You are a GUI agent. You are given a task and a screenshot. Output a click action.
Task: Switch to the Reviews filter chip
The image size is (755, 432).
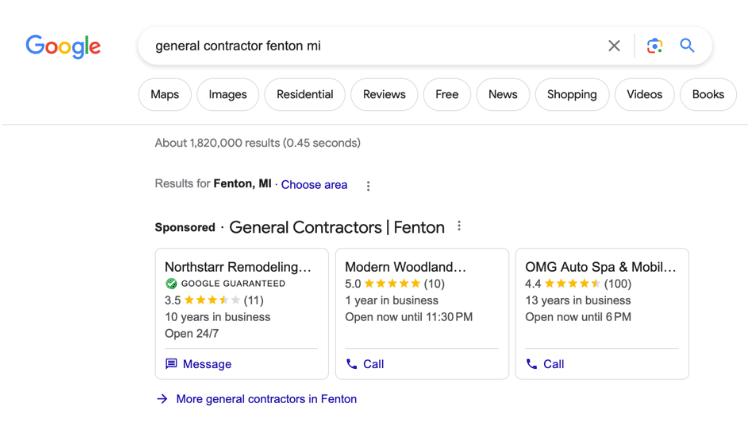point(384,95)
